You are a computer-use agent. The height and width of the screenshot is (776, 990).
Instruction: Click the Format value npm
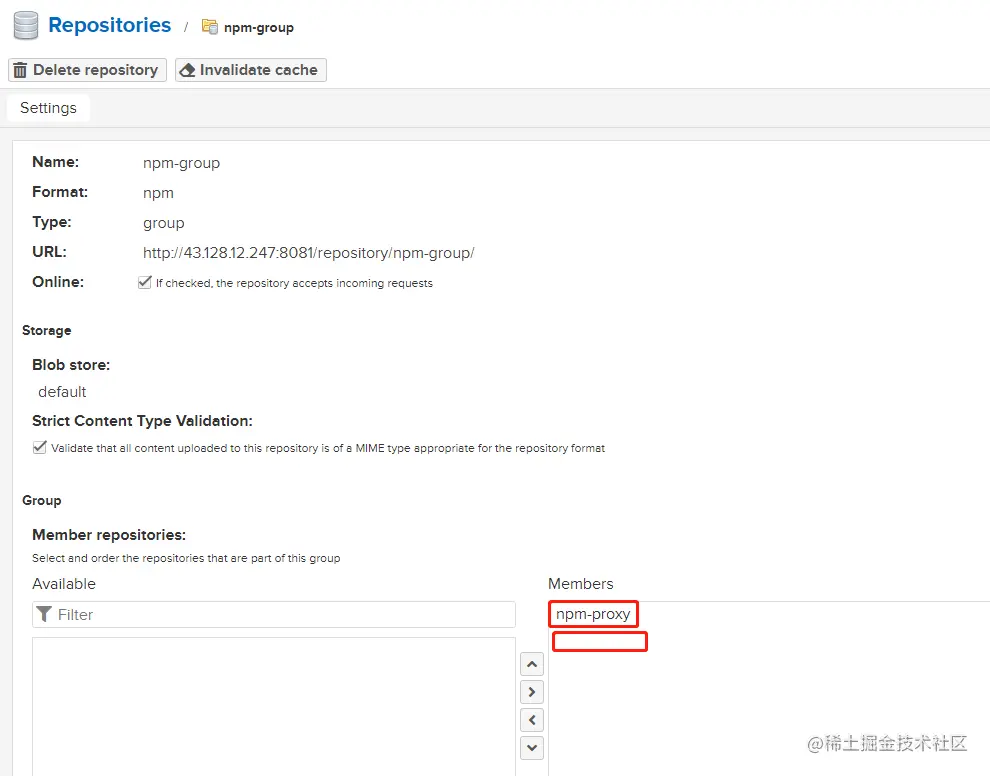click(x=158, y=193)
